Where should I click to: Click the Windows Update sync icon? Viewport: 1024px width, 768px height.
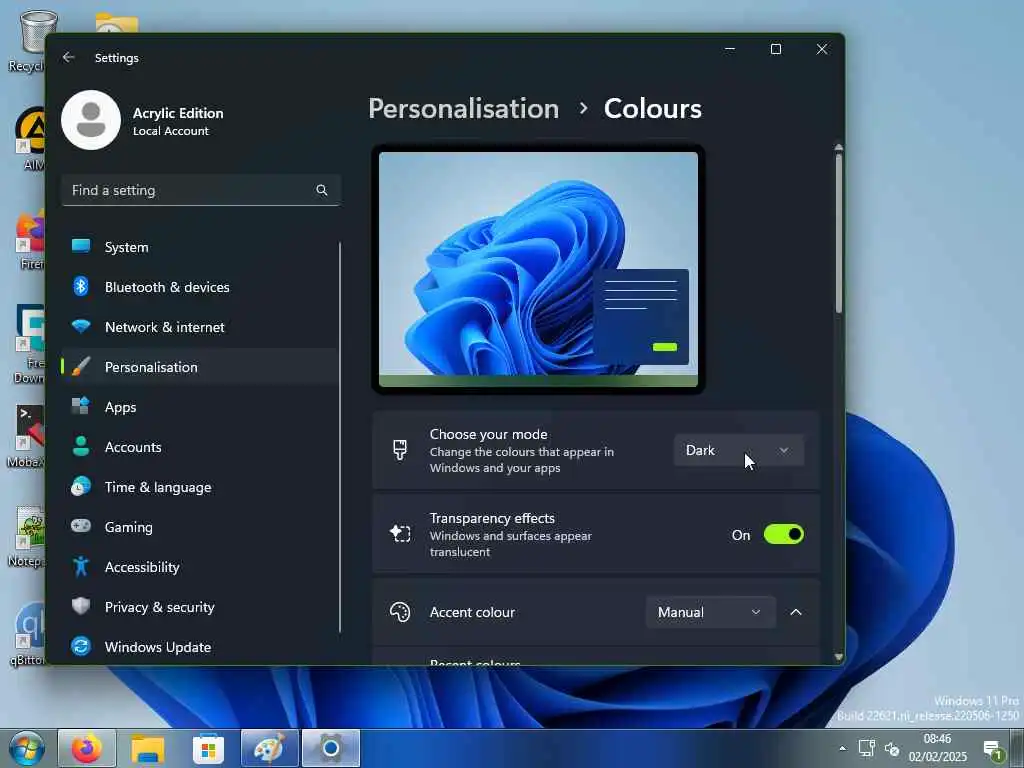pyautogui.click(x=81, y=647)
